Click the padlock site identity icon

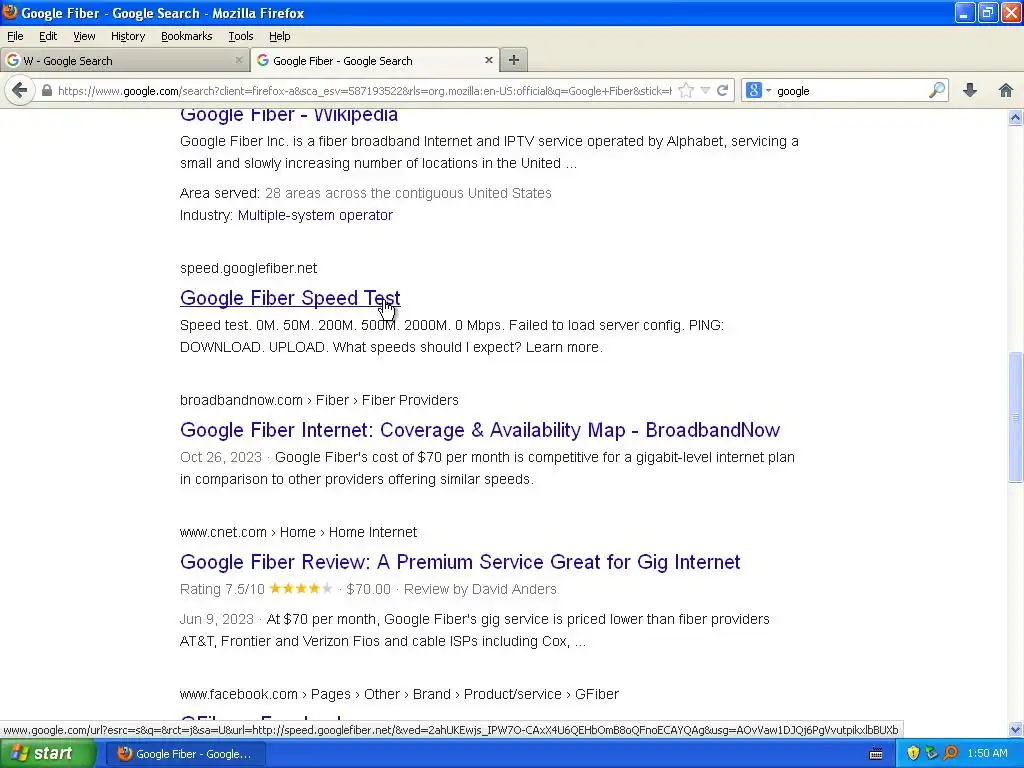[46, 91]
